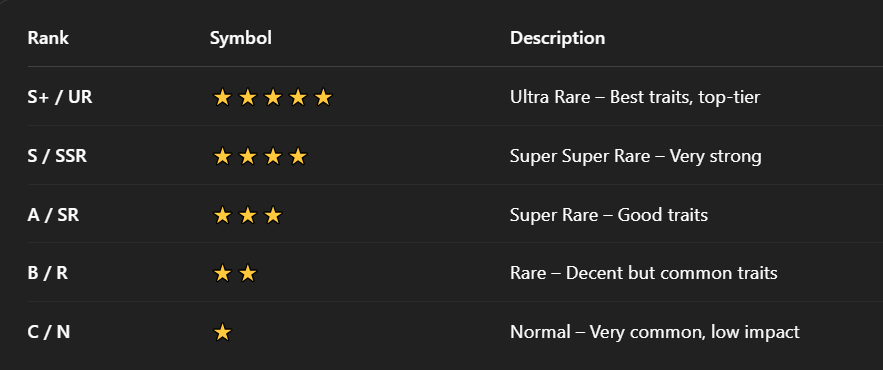This screenshot has height=370, width=883.
Task: Click the Description column header
Action: click(558, 38)
